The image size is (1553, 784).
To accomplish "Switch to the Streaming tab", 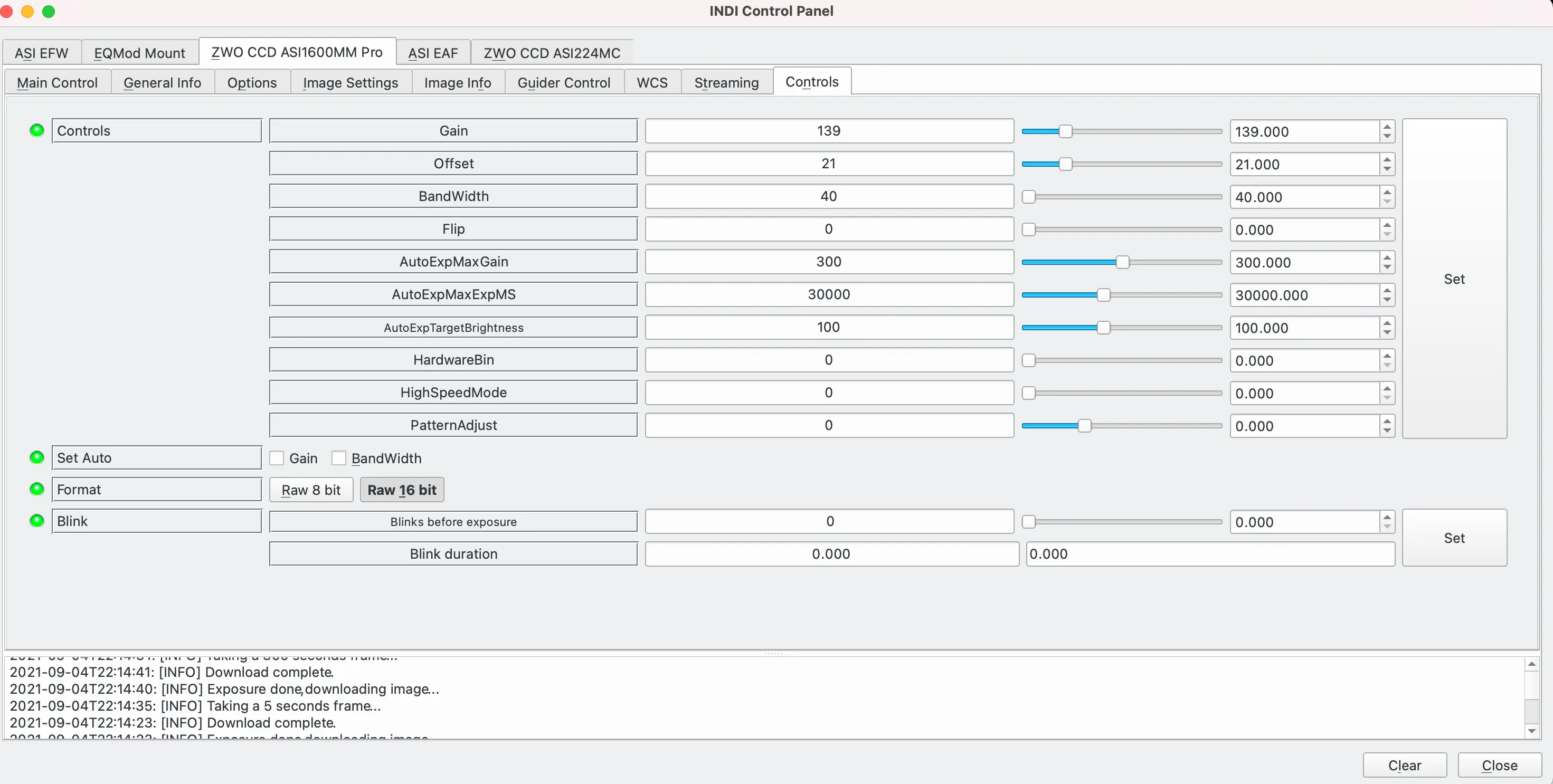I will point(726,82).
